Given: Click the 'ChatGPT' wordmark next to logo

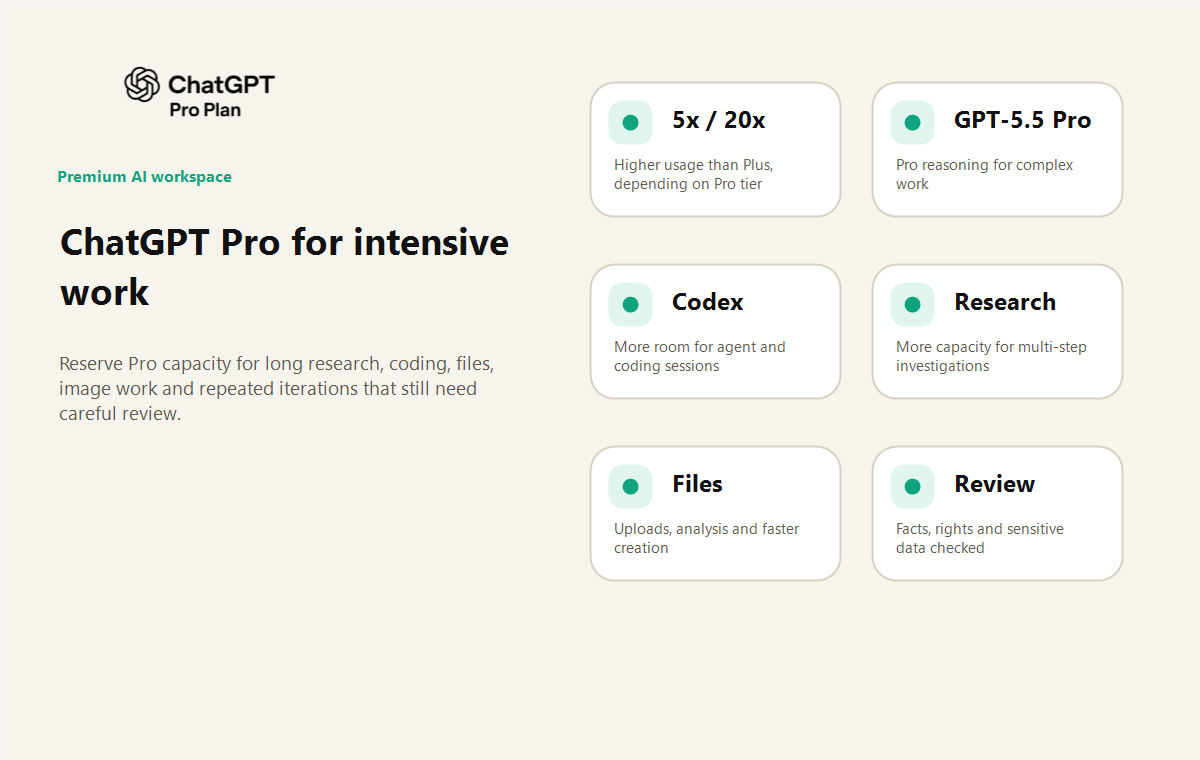Looking at the screenshot, I should click(221, 84).
